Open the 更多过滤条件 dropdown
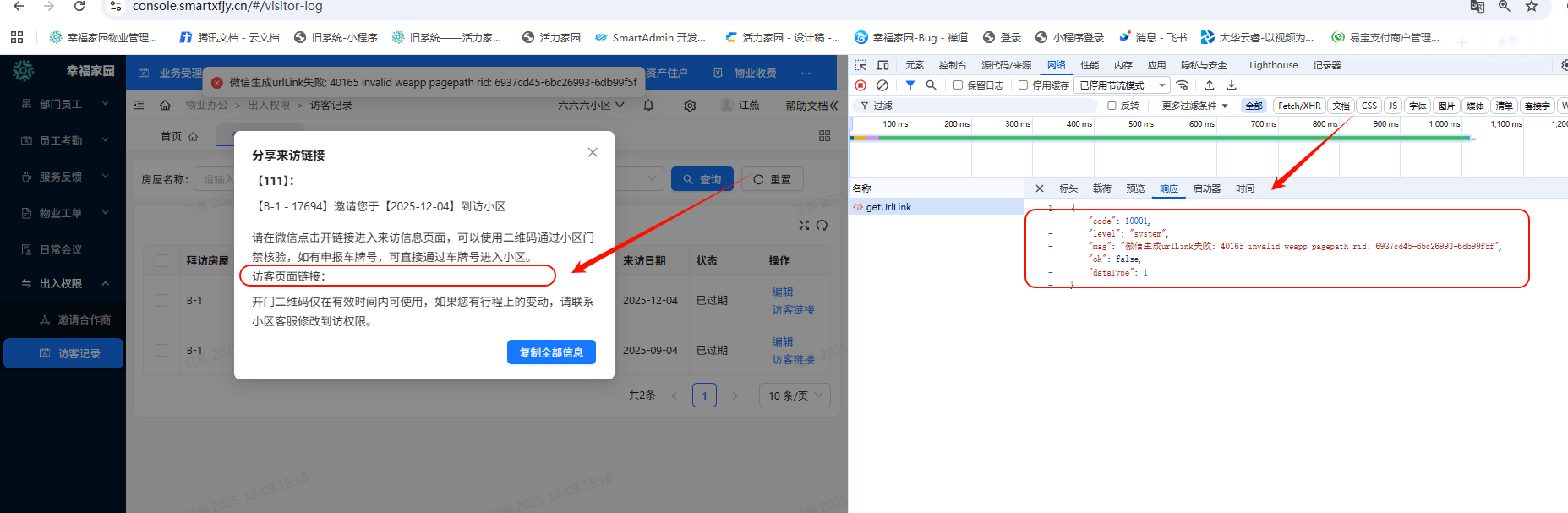The height and width of the screenshot is (513, 1568). tap(1194, 106)
